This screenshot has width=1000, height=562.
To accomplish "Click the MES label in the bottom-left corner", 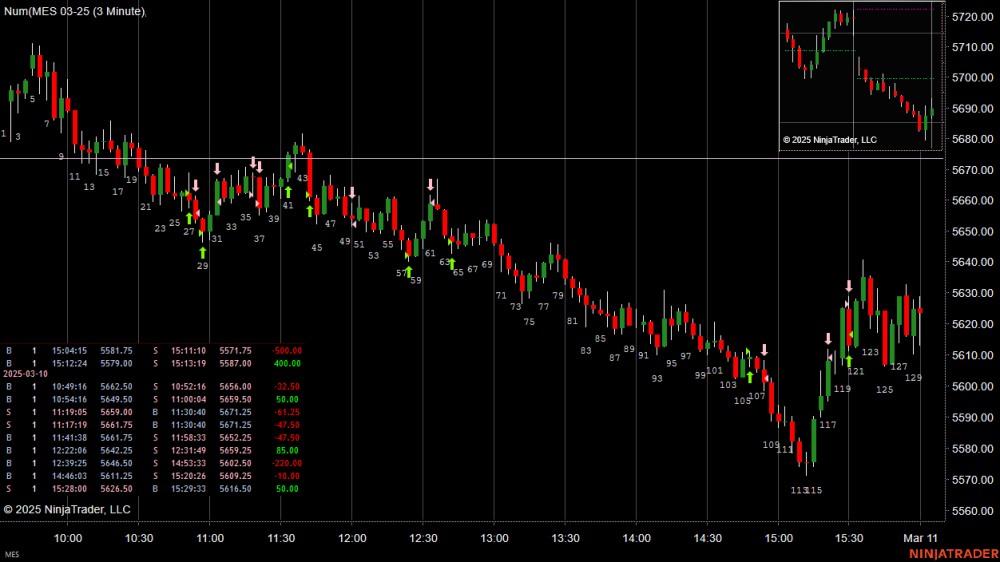I will point(12,554).
